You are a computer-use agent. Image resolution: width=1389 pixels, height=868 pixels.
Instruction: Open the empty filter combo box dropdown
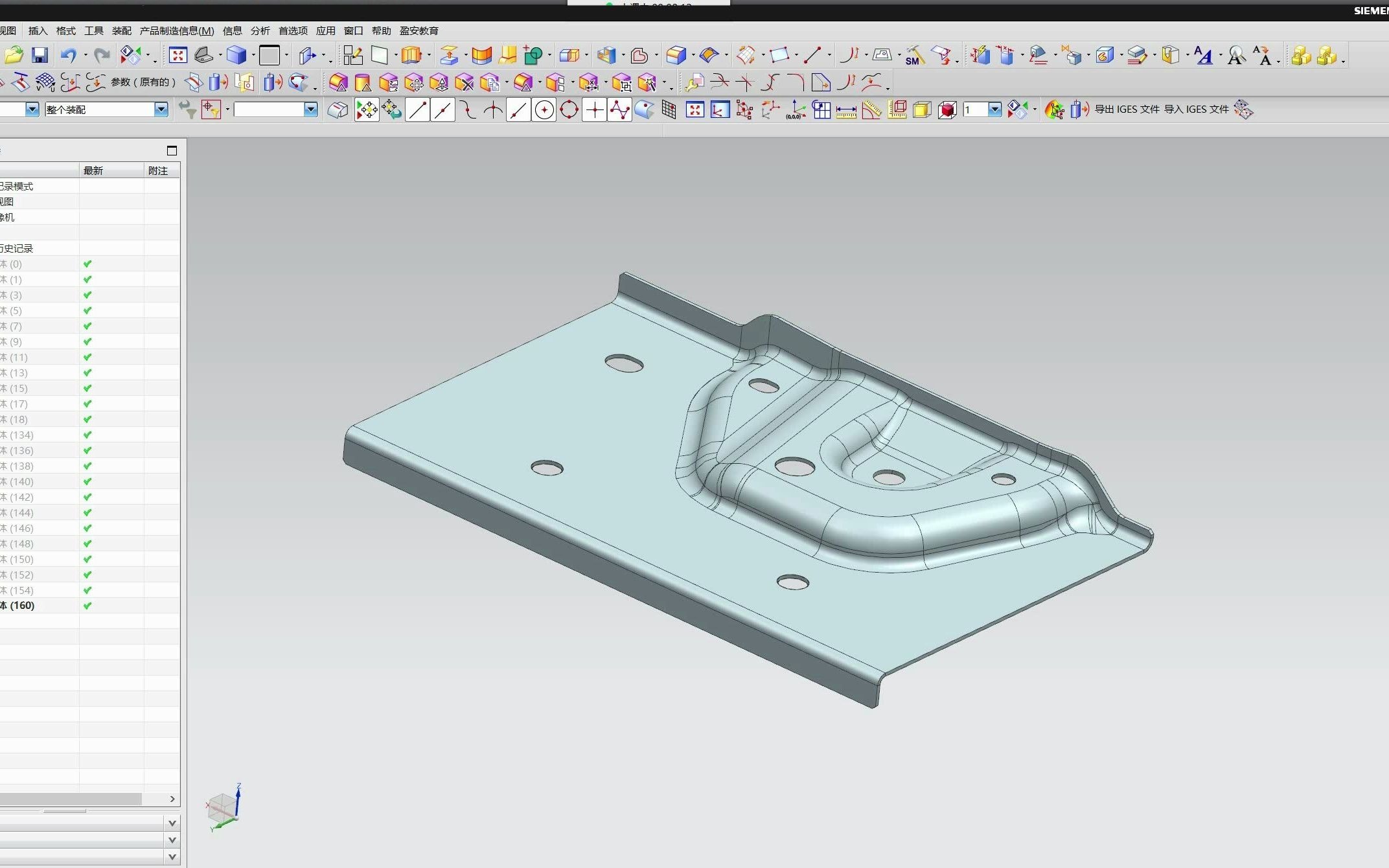pos(311,109)
